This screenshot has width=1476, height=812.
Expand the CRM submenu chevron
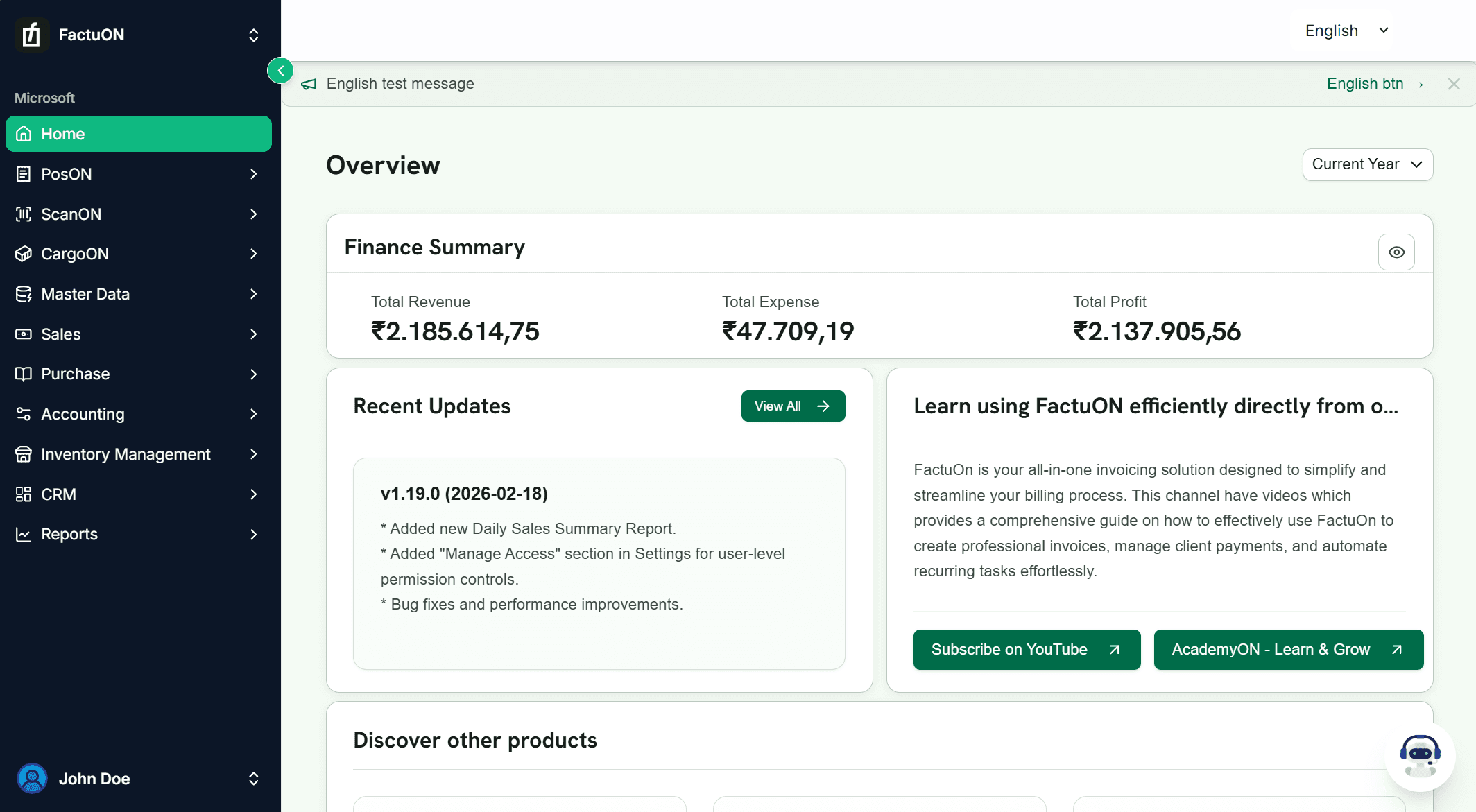point(254,494)
